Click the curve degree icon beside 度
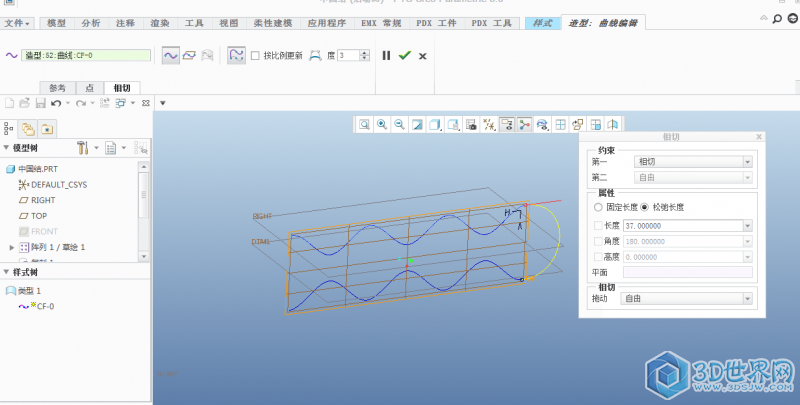 (x=315, y=56)
